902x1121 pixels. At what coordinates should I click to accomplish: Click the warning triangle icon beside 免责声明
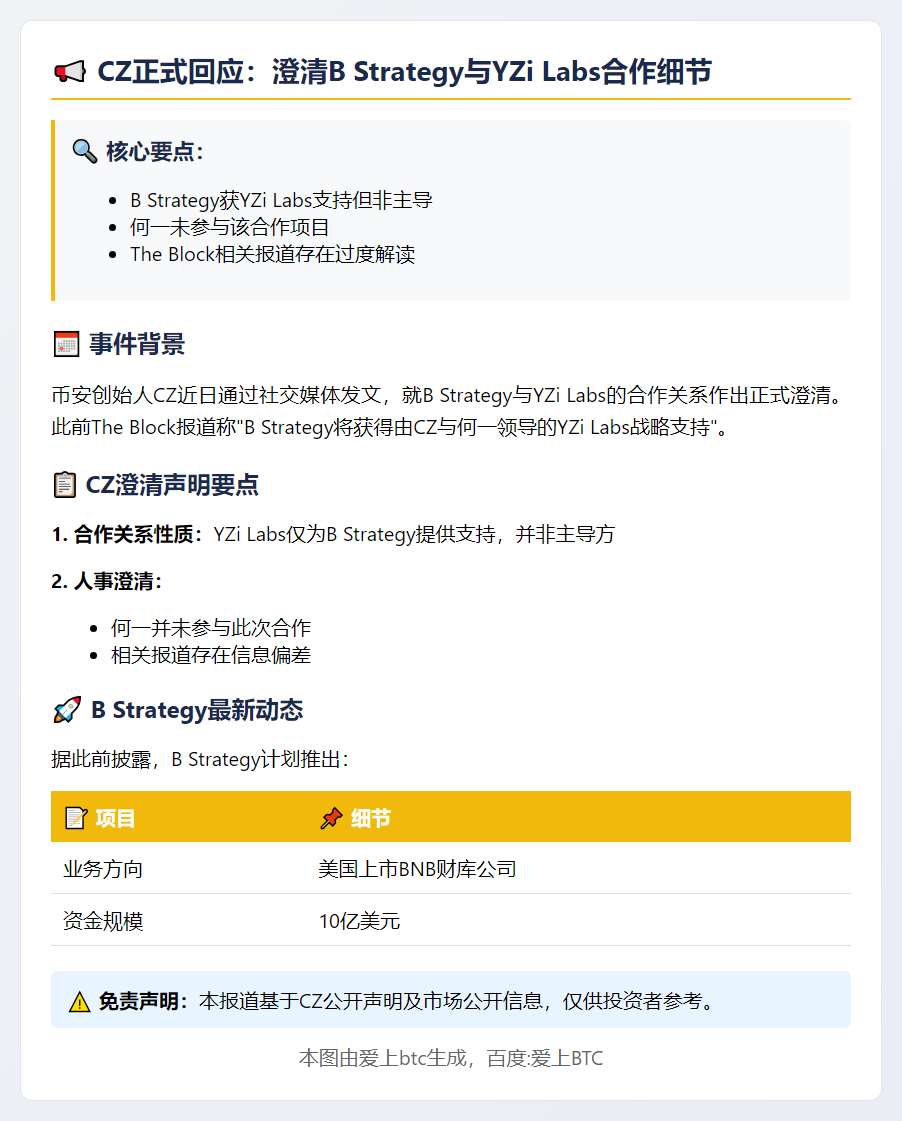pos(80,1001)
